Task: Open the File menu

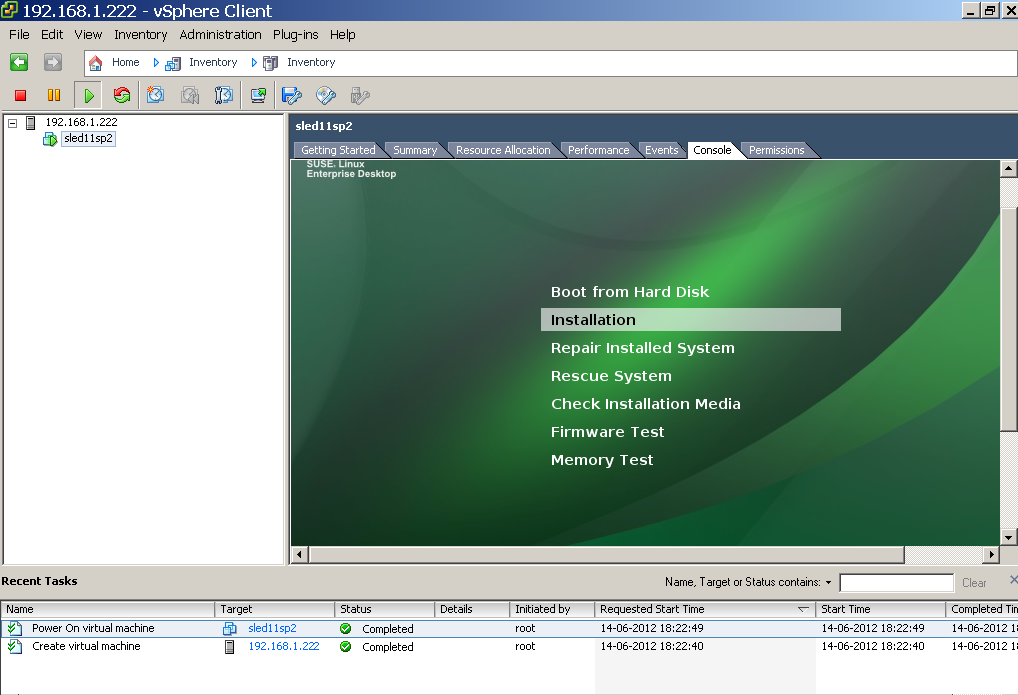Action: [19, 34]
